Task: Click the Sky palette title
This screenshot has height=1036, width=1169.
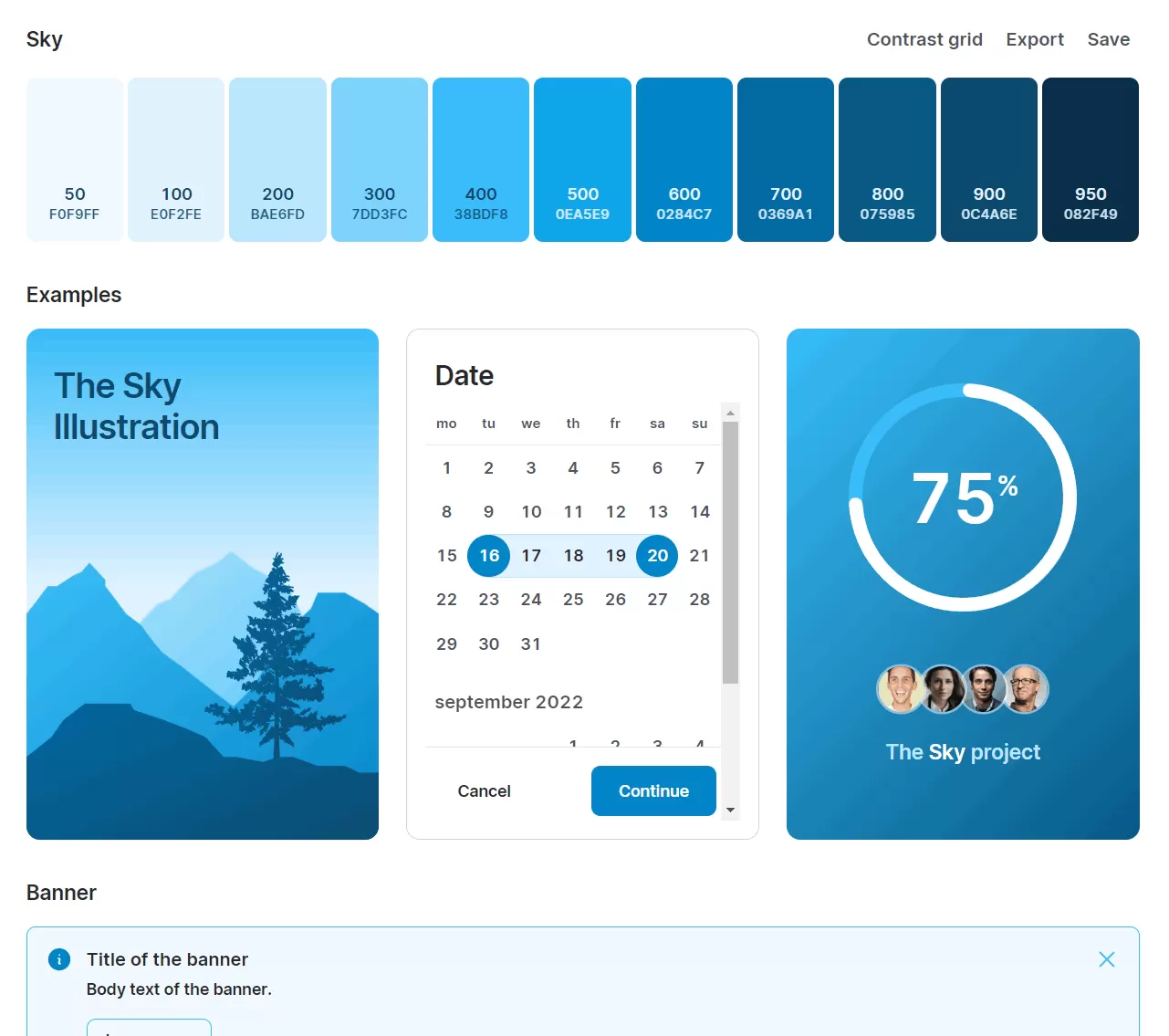Action: (45, 39)
